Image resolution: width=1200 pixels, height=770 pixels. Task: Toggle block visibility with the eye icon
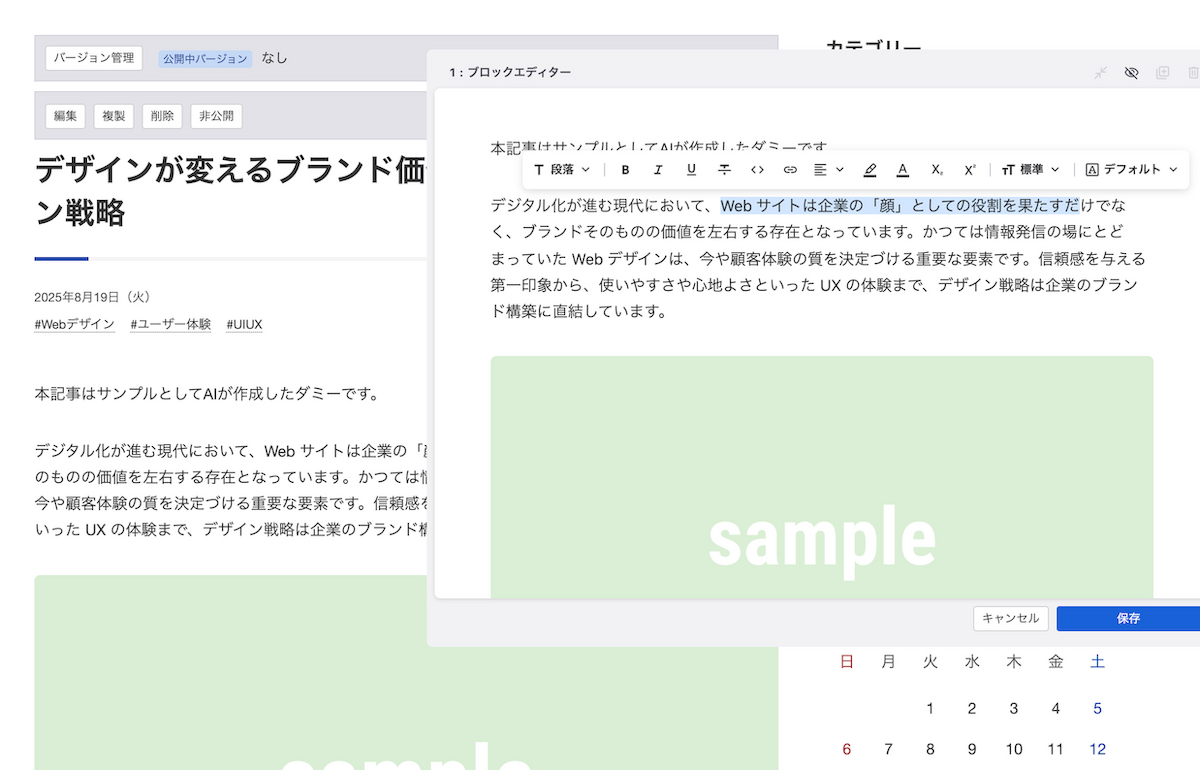(1131, 73)
